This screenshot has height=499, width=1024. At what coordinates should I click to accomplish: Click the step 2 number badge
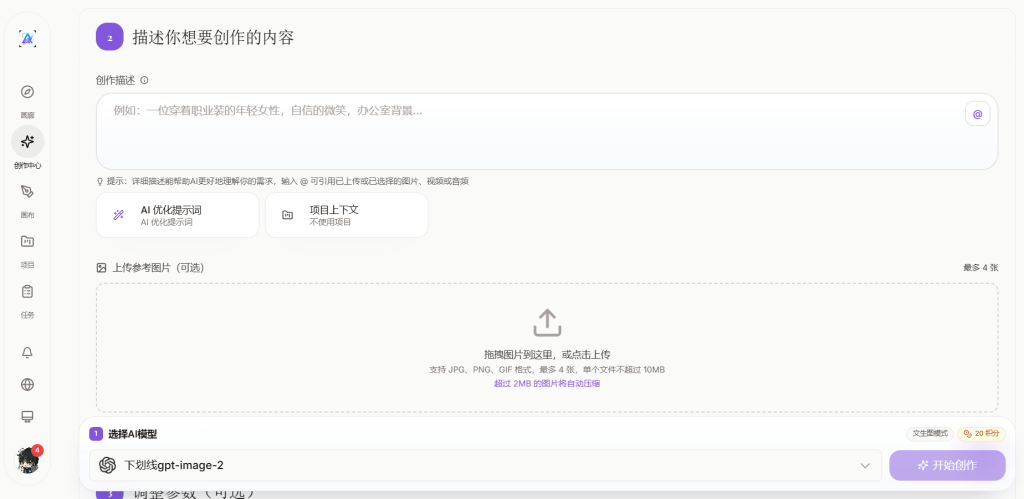pos(110,37)
